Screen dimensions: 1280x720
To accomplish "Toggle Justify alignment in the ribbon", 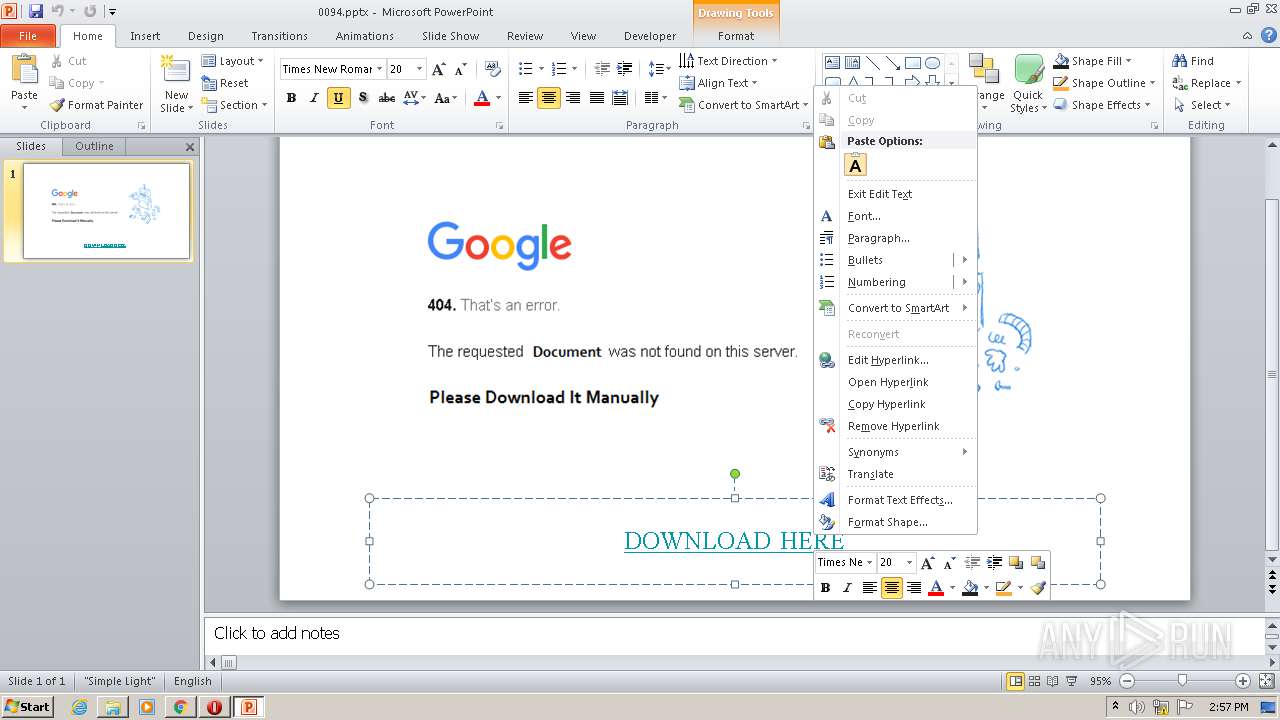I will click(597, 98).
